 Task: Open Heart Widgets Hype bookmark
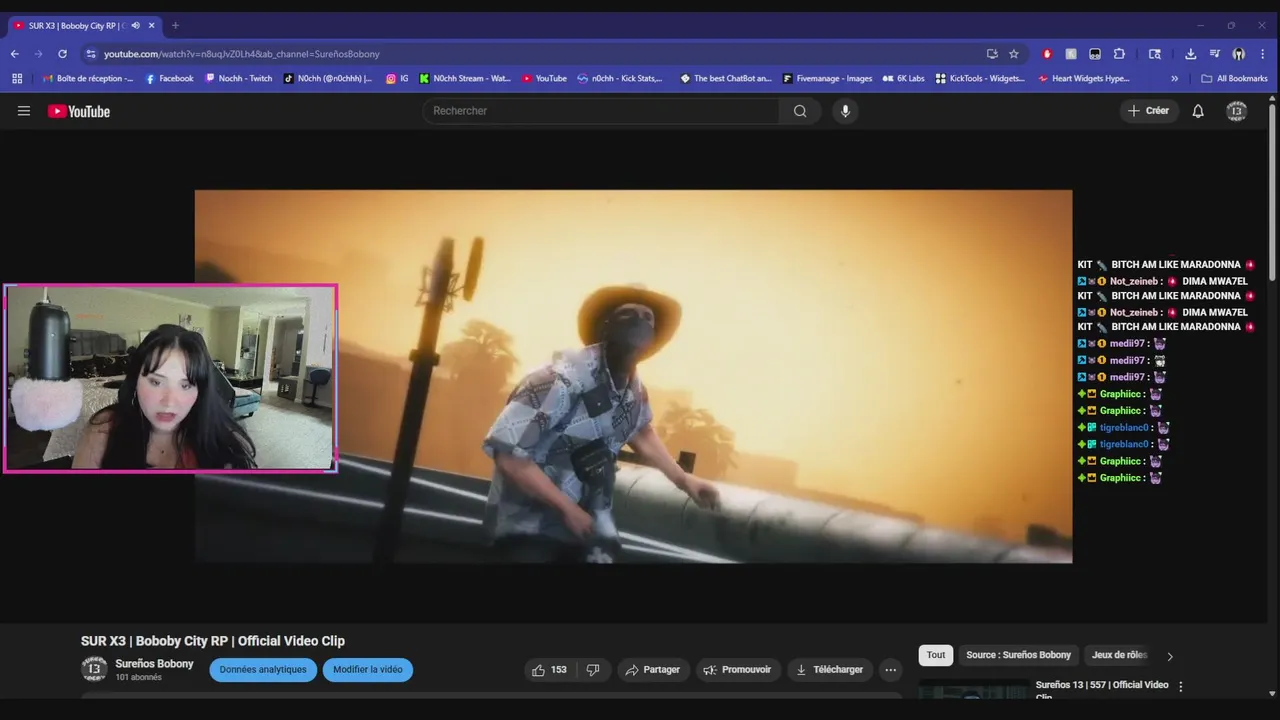(1084, 78)
